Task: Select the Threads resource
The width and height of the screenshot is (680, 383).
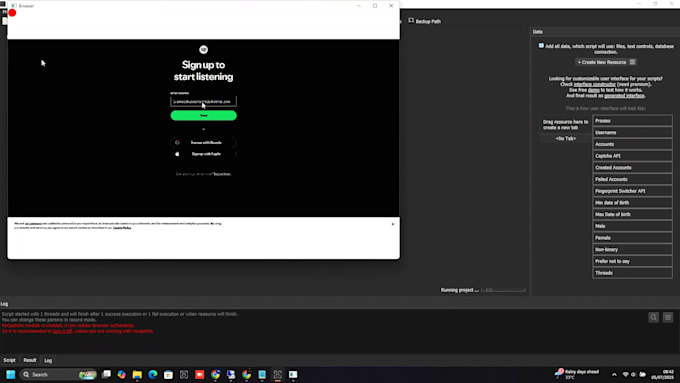Action: click(632, 273)
